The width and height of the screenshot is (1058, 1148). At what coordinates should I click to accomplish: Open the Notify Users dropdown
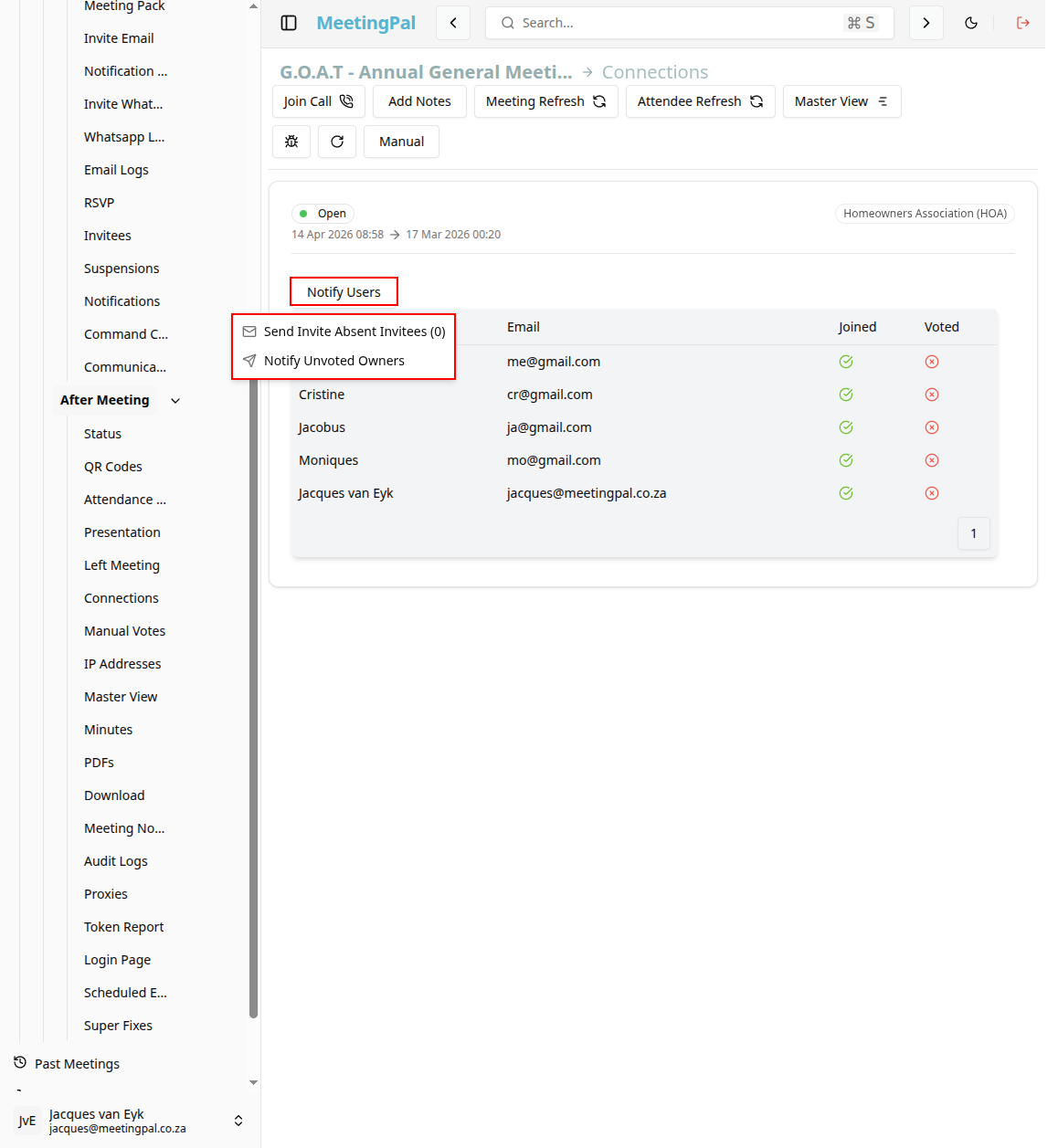tap(344, 292)
